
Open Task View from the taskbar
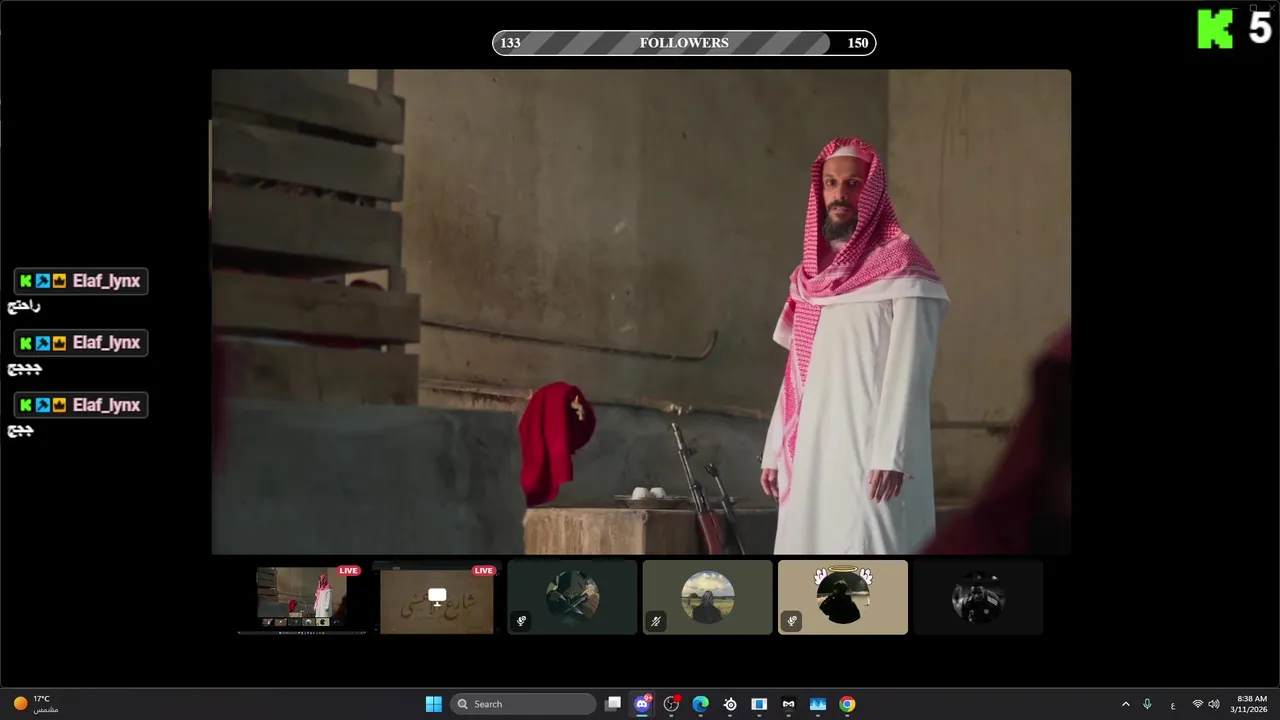pos(613,704)
